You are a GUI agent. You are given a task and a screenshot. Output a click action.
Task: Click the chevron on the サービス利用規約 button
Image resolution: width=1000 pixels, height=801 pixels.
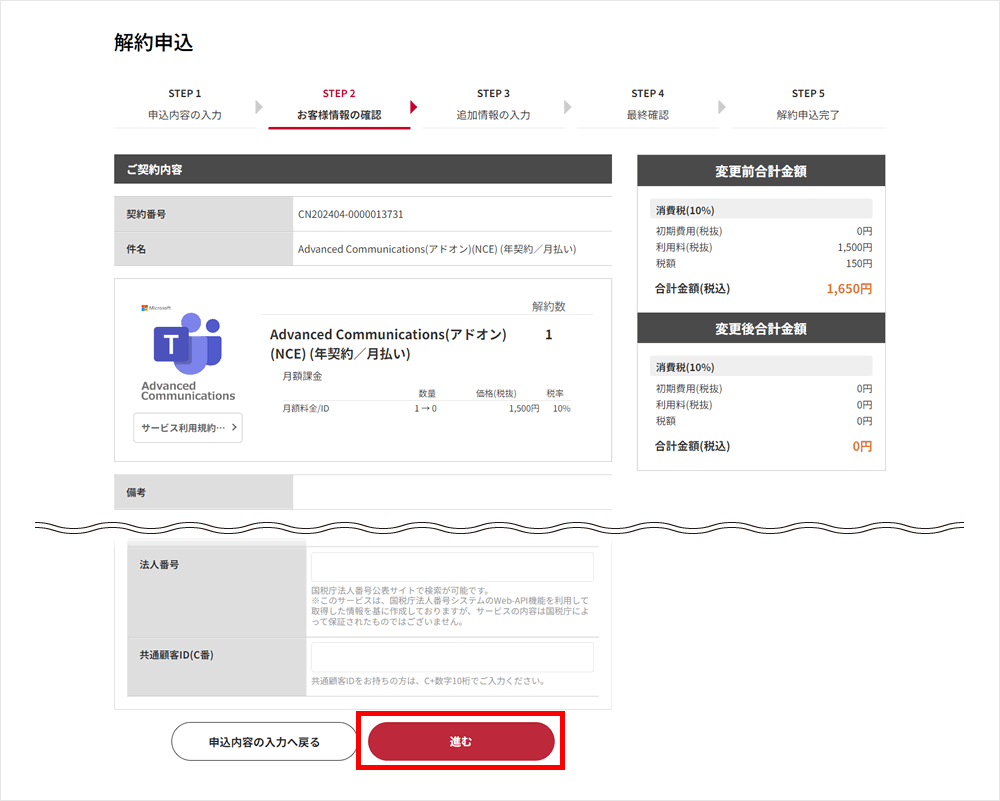coord(234,427)
